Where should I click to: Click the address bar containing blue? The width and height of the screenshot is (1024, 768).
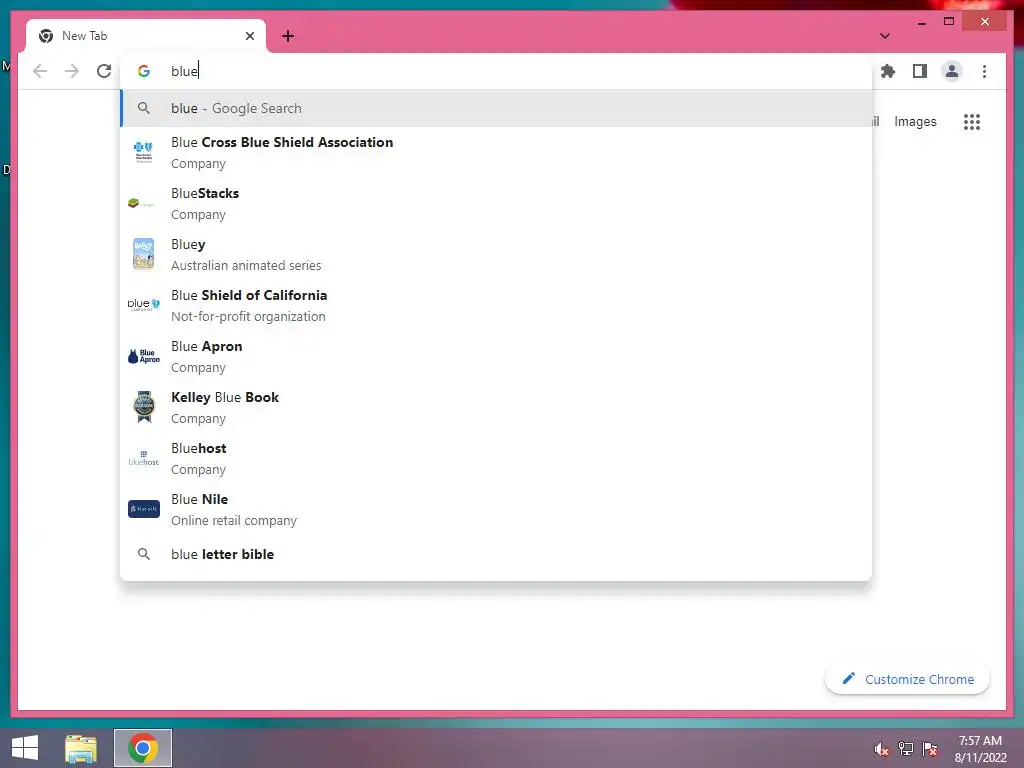(496, 71)
